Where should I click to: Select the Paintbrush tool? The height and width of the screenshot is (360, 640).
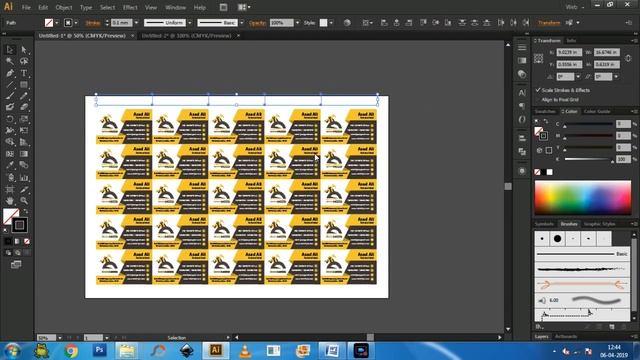[10, 96]
